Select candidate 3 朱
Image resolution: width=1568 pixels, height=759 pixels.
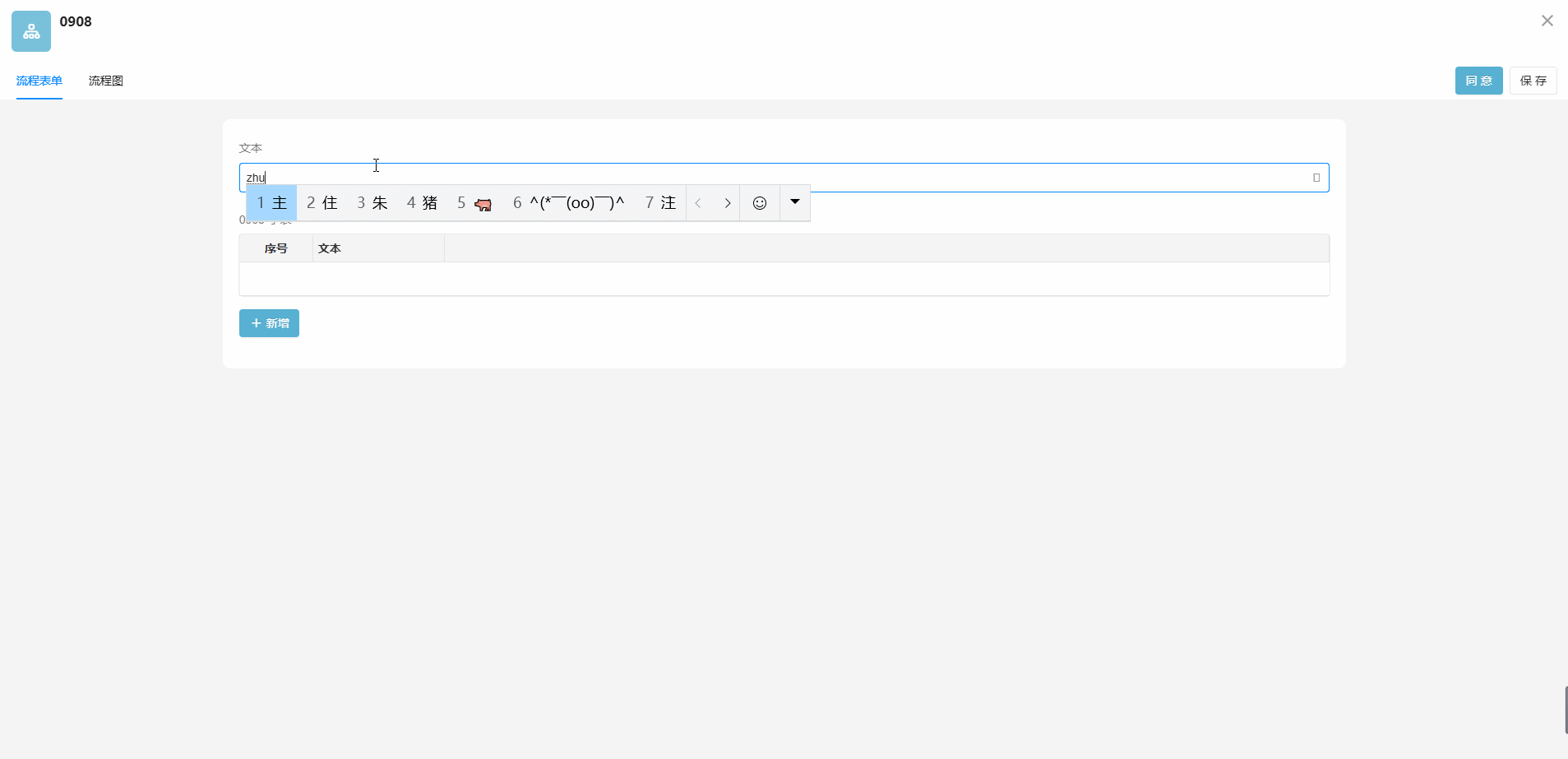click(x=372, y=203)
